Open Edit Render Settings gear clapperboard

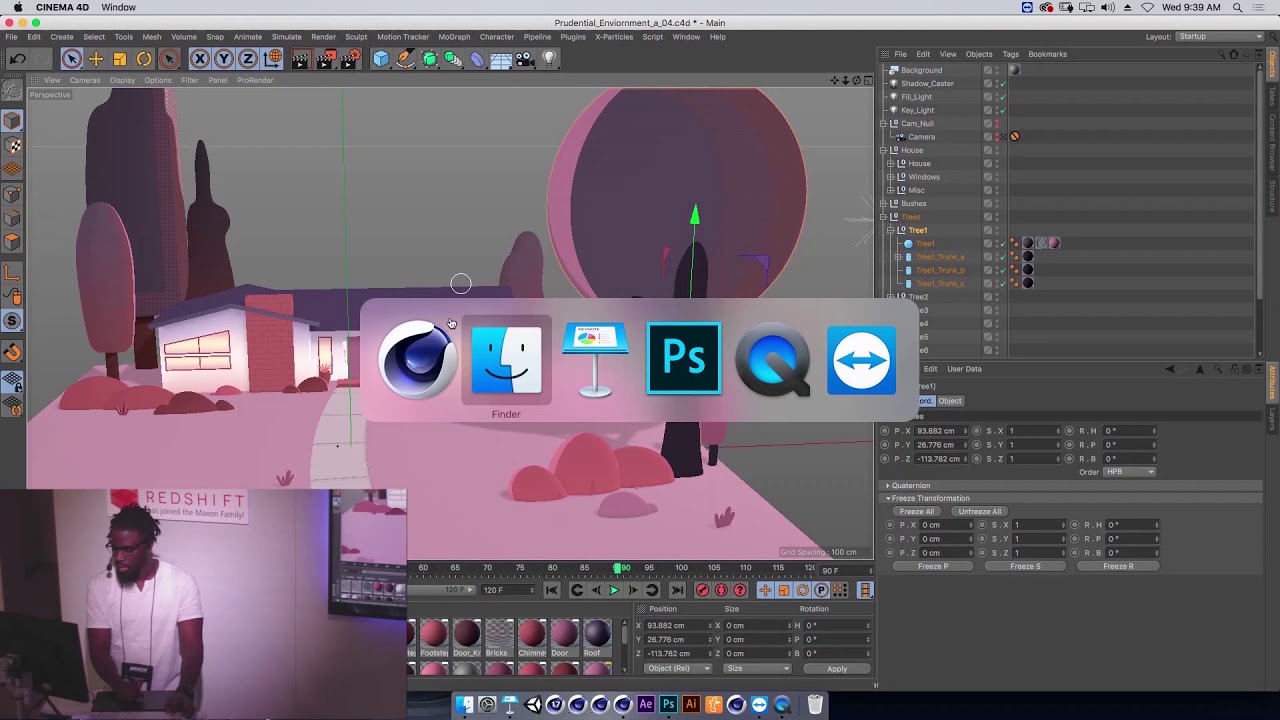click(350, 59)
